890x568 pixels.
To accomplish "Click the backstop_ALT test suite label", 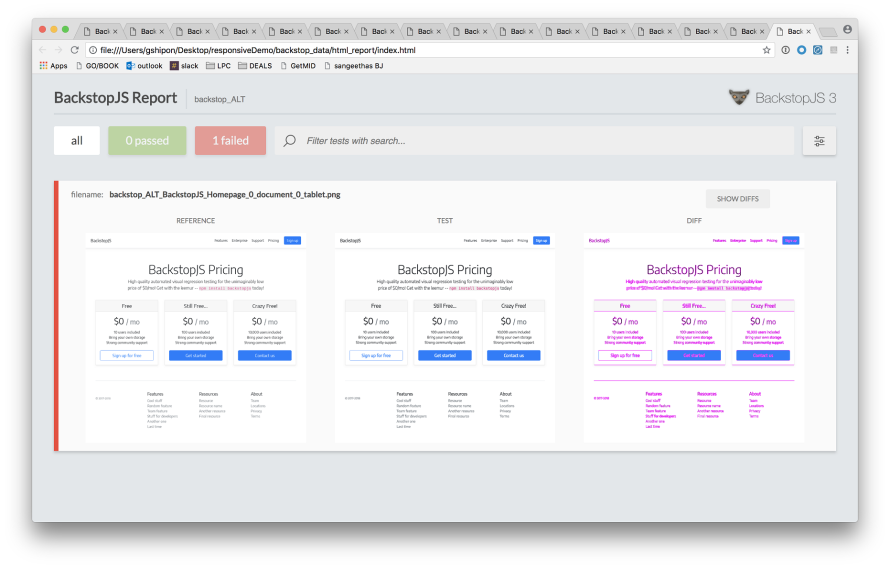I will (x=220, y=99).
